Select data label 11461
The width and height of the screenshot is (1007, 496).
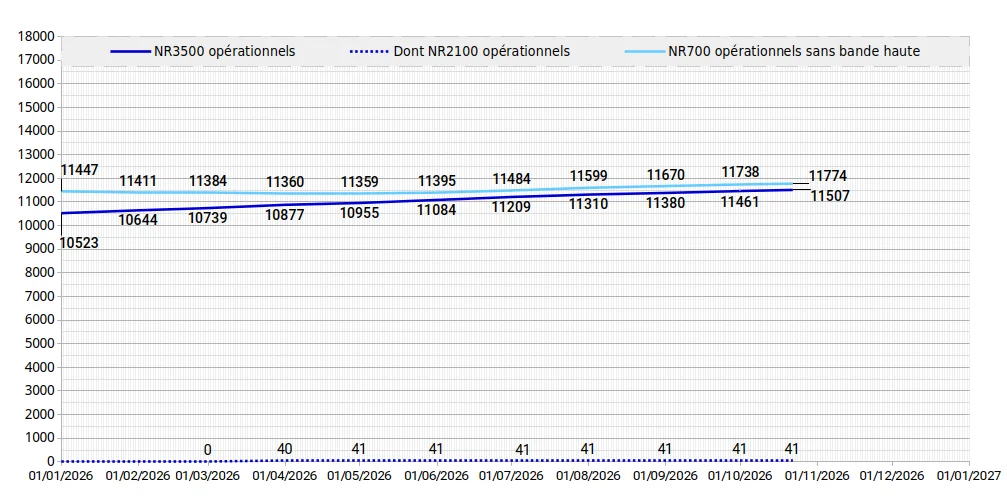pyautogui.click(x=740, y=202)
